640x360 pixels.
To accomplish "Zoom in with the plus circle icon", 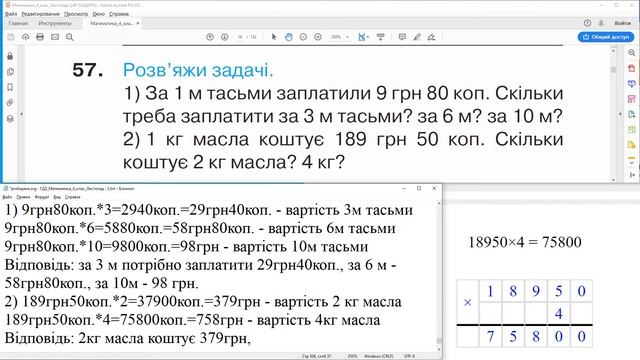I will (x=318, y=37).
